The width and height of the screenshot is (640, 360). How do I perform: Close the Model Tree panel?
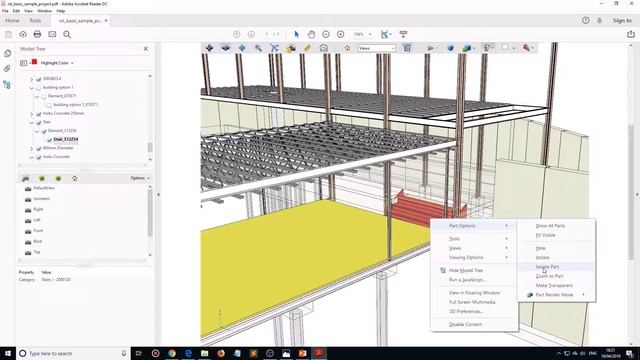point(146,49)
